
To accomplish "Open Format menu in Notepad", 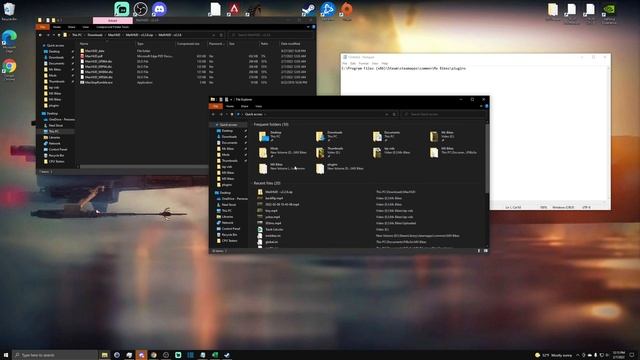I will pos(363,63).
